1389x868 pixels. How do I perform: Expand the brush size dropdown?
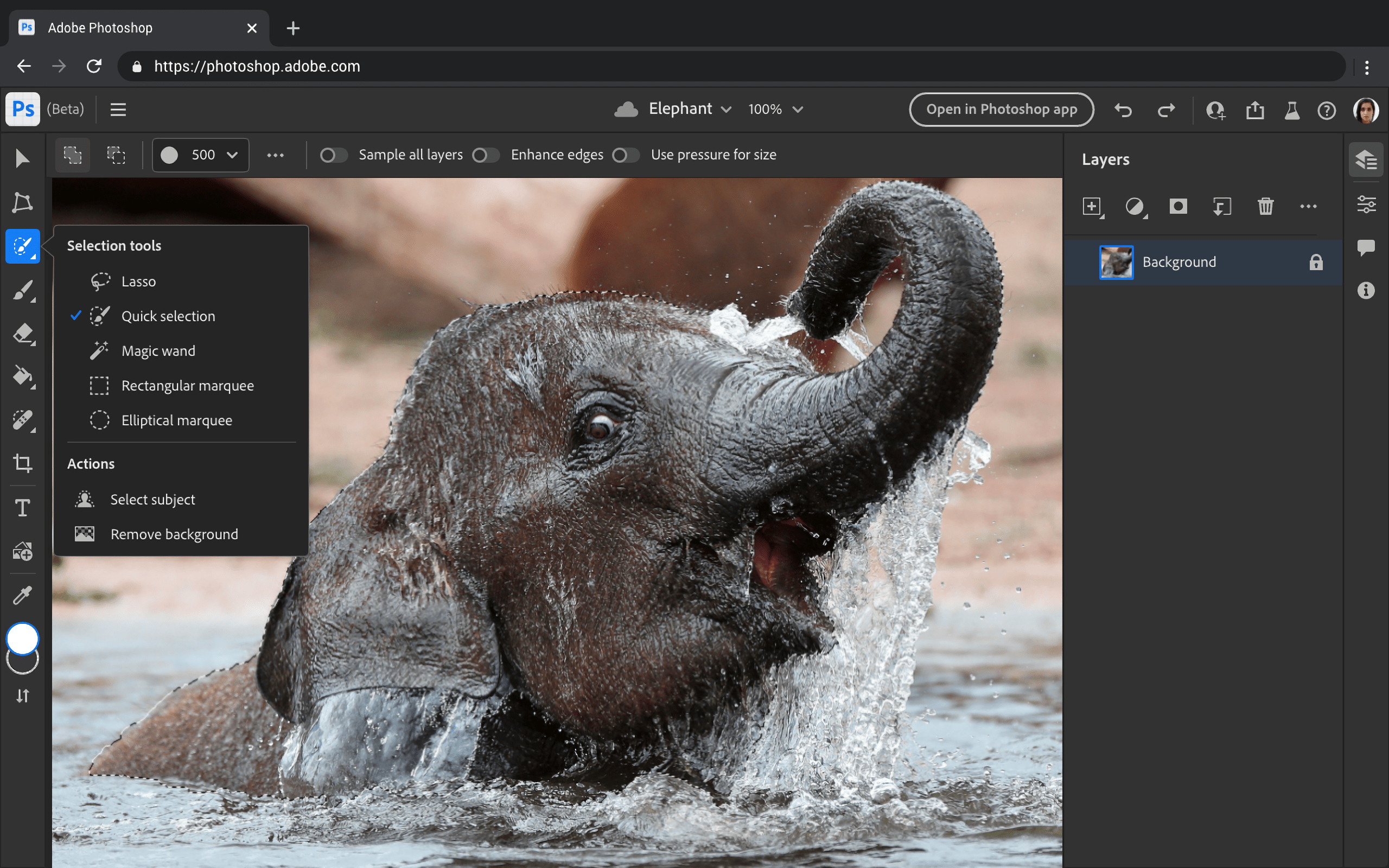pos(233,155)
